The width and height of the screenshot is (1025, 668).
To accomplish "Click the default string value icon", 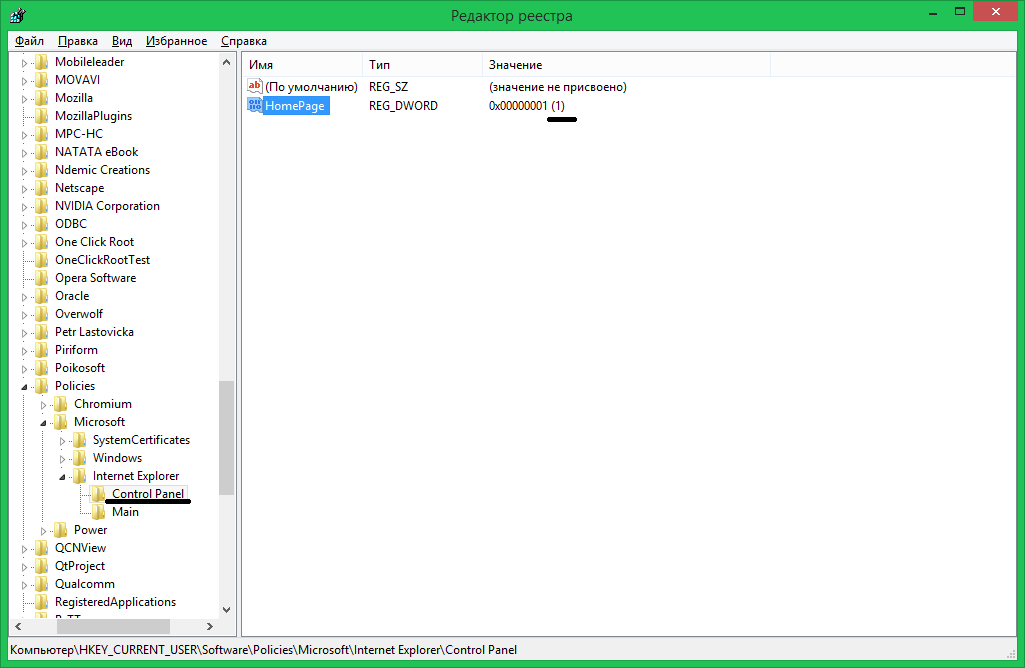I will tap(254, 87).
